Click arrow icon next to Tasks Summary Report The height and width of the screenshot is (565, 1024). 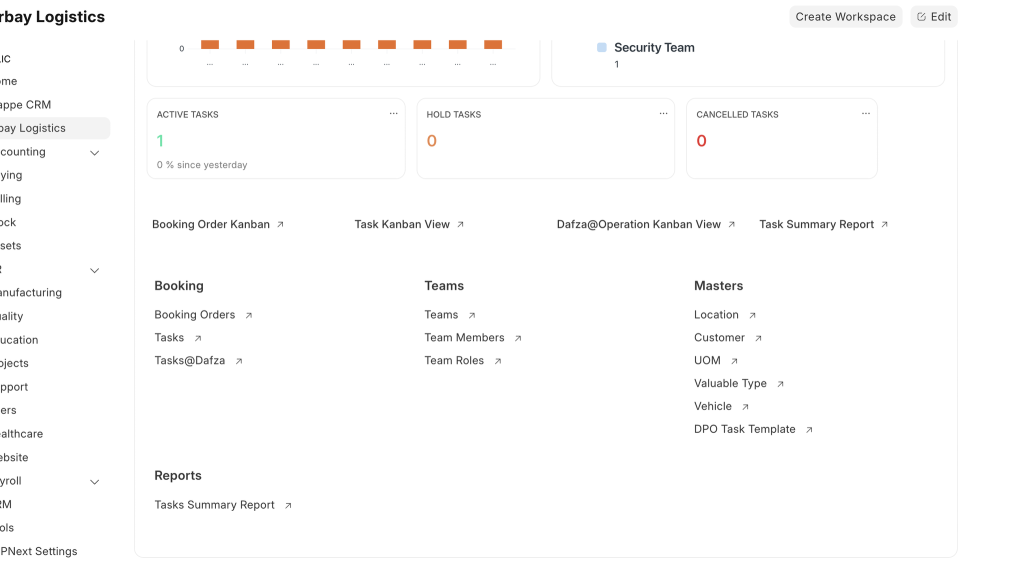click(288, 505)
